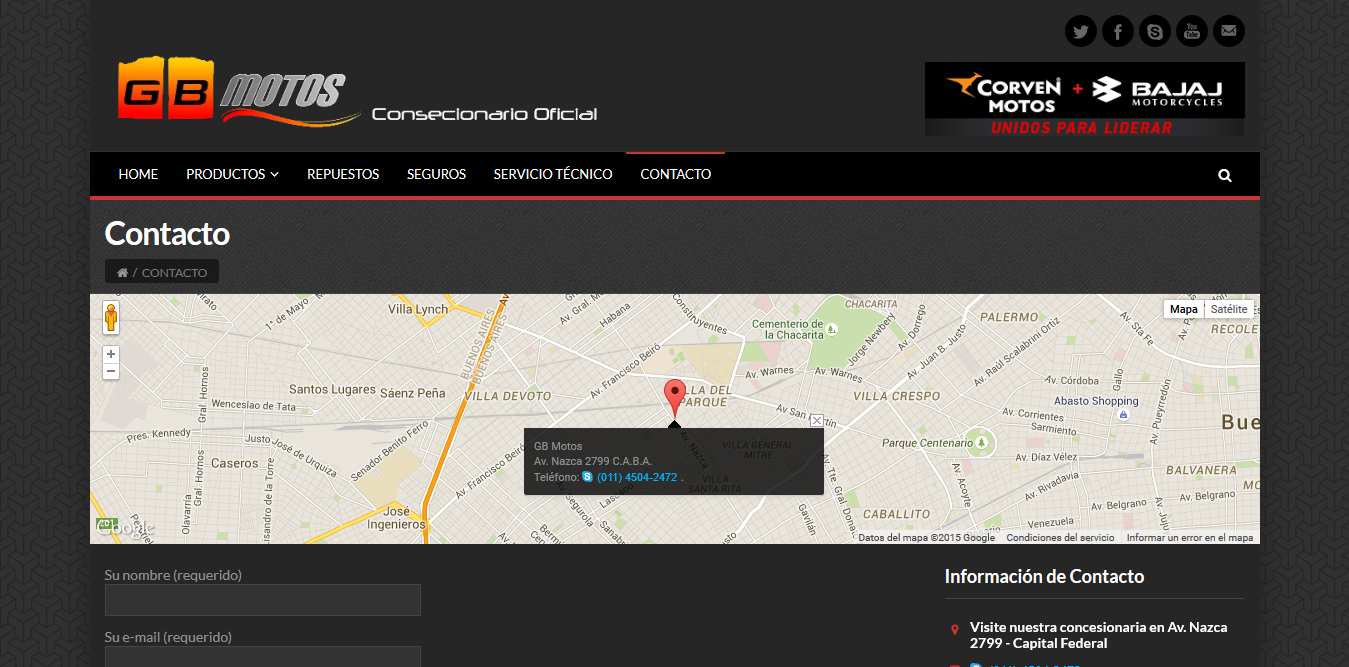The height and width of the screenshot is (667, 1349).
Task: Select the Street View pegman icon
Action: tap(111, 317)
